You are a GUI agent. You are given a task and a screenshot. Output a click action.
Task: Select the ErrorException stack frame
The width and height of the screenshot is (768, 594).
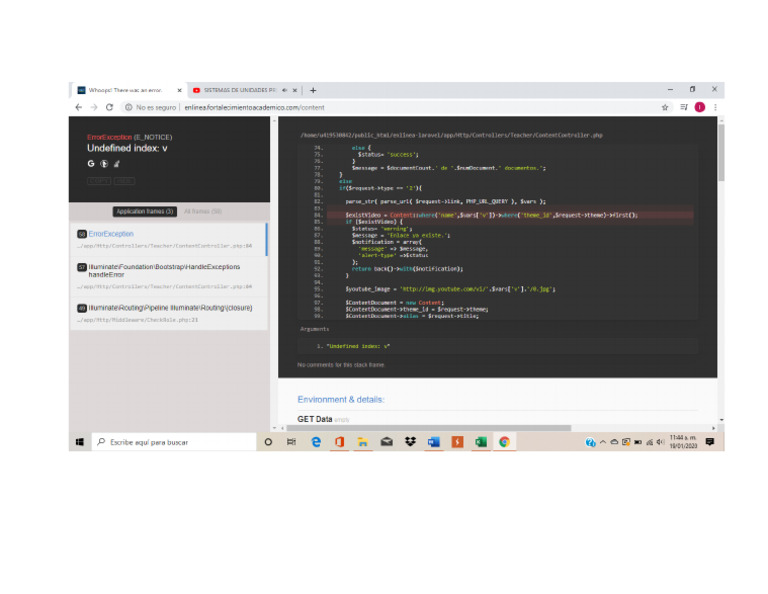pos(166,238)
